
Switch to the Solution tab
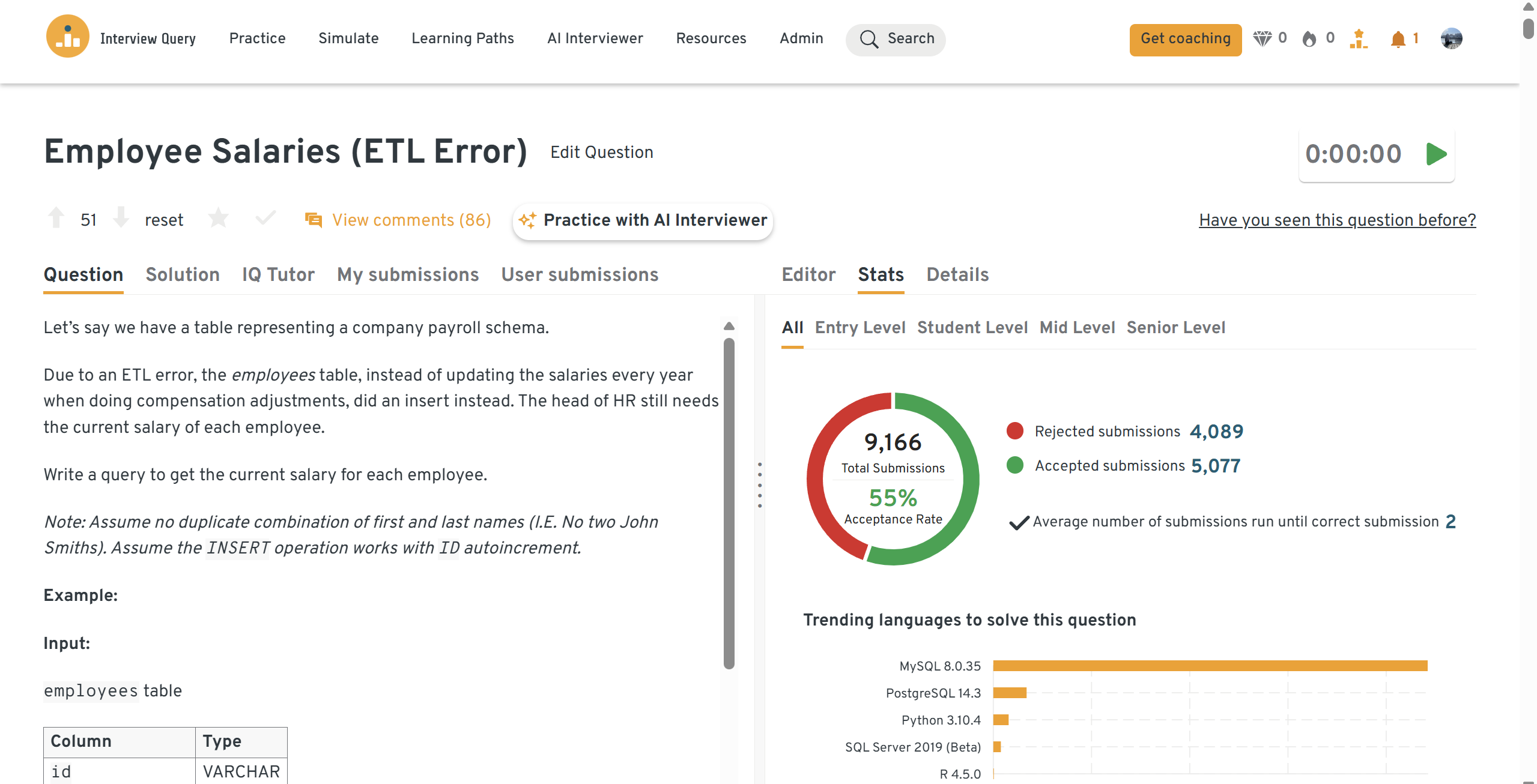(183, 275)
